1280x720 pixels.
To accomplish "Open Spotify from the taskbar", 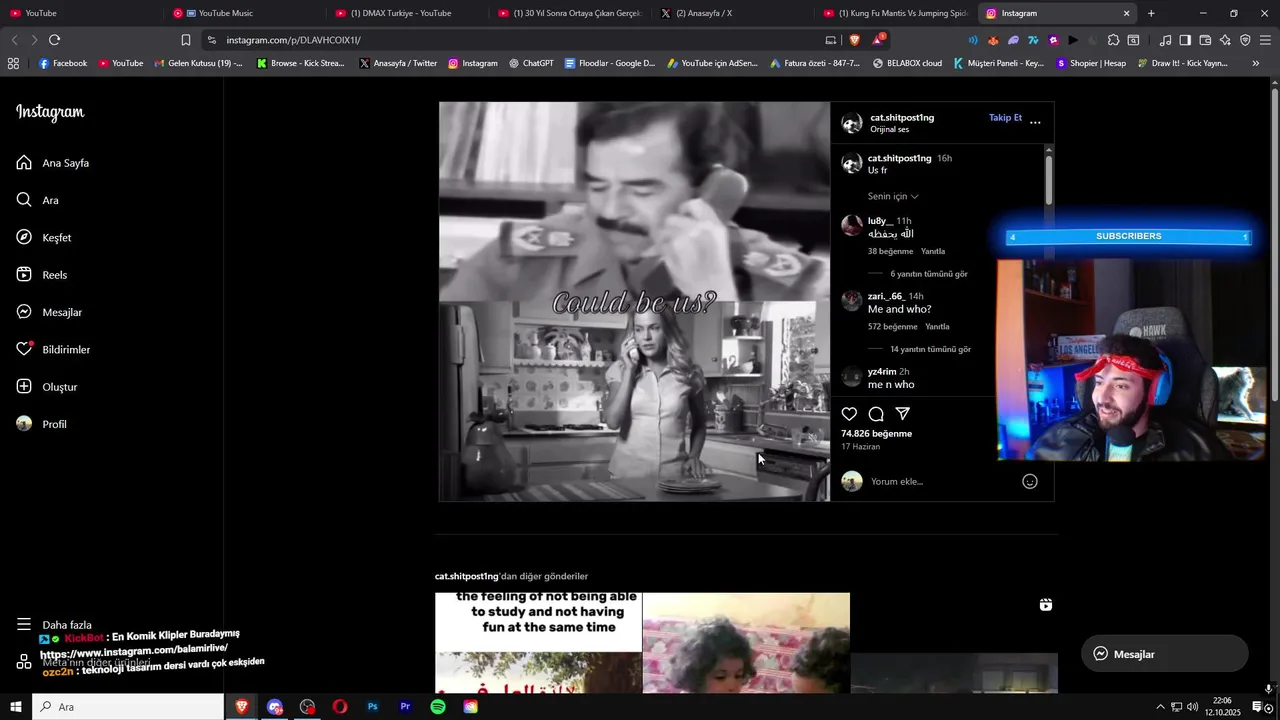I will (438, 707).
